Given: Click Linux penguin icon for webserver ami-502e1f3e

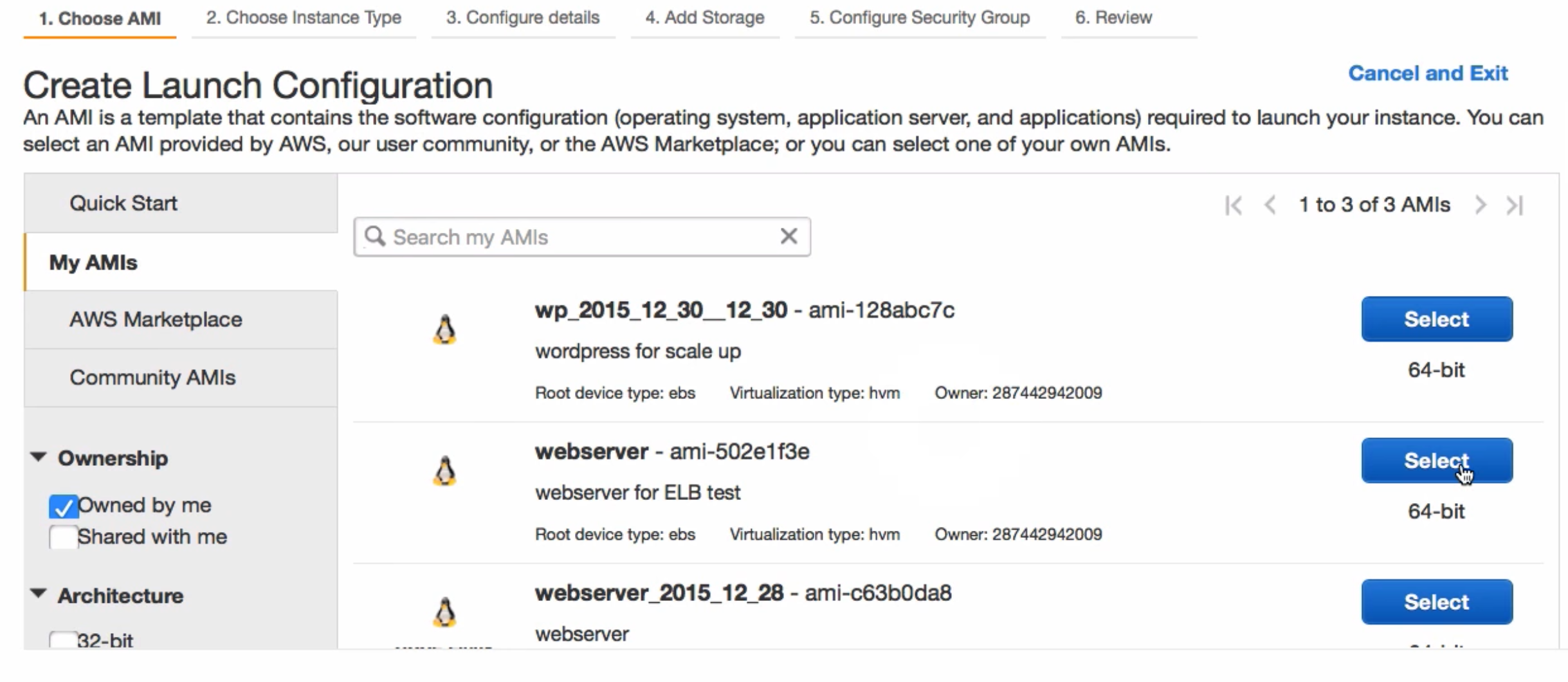Looking at the screenshot, I should 444,471.
